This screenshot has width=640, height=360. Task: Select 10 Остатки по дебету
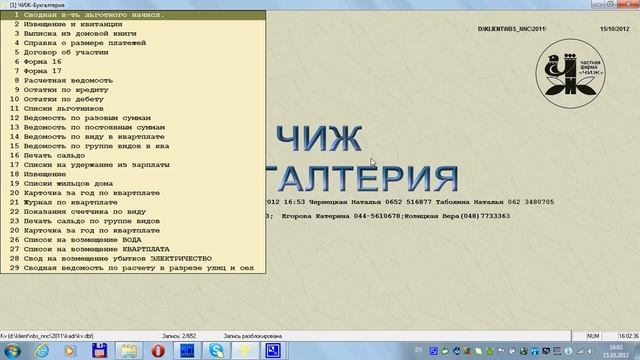click(x=133, y=99)
